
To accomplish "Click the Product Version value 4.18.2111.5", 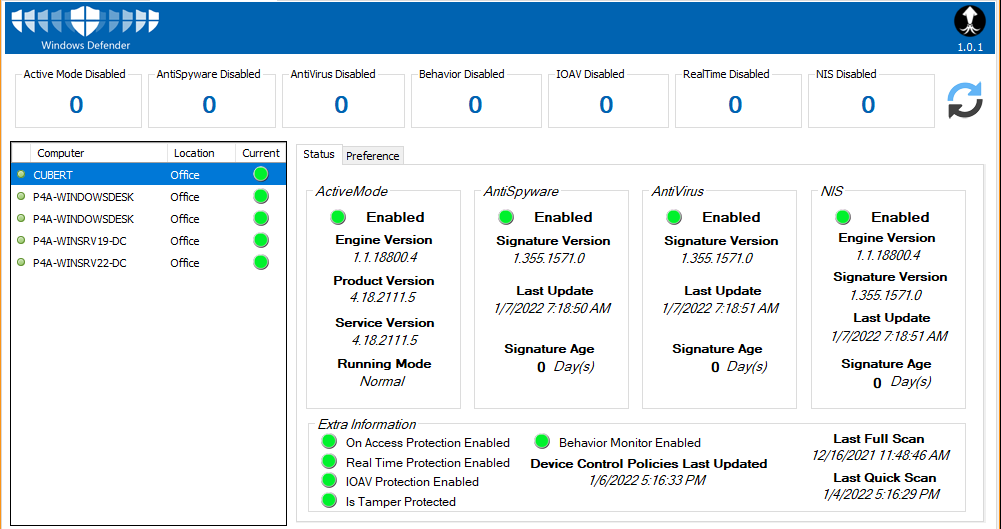I will (x=383, y=297).
